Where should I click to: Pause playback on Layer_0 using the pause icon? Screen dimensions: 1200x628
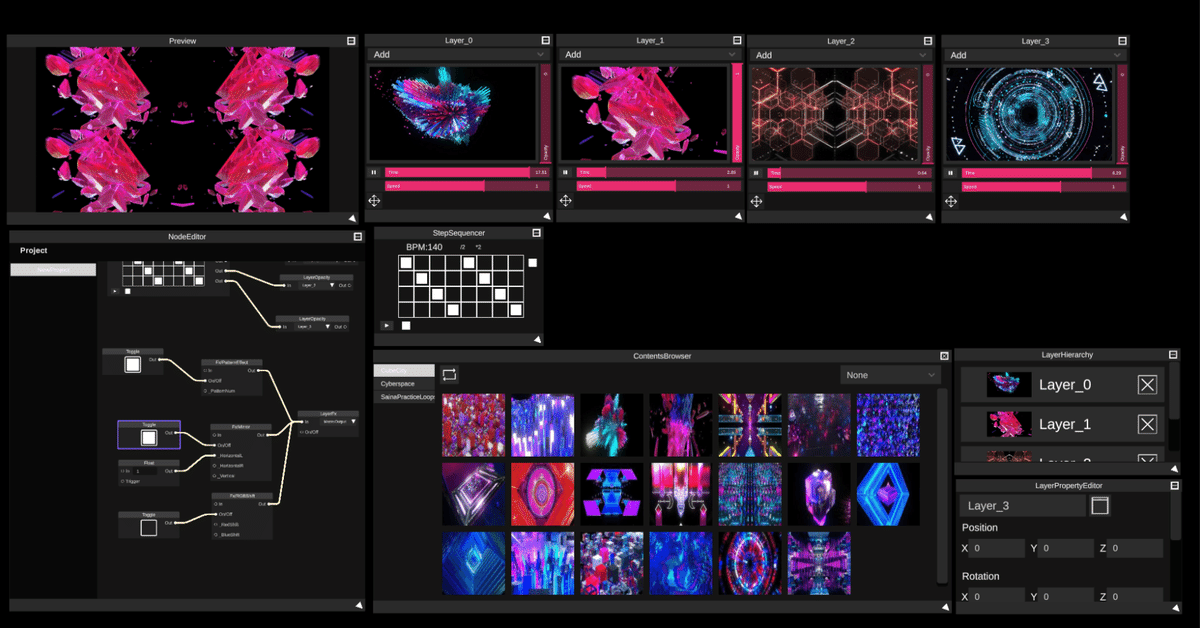pos(377,172)
